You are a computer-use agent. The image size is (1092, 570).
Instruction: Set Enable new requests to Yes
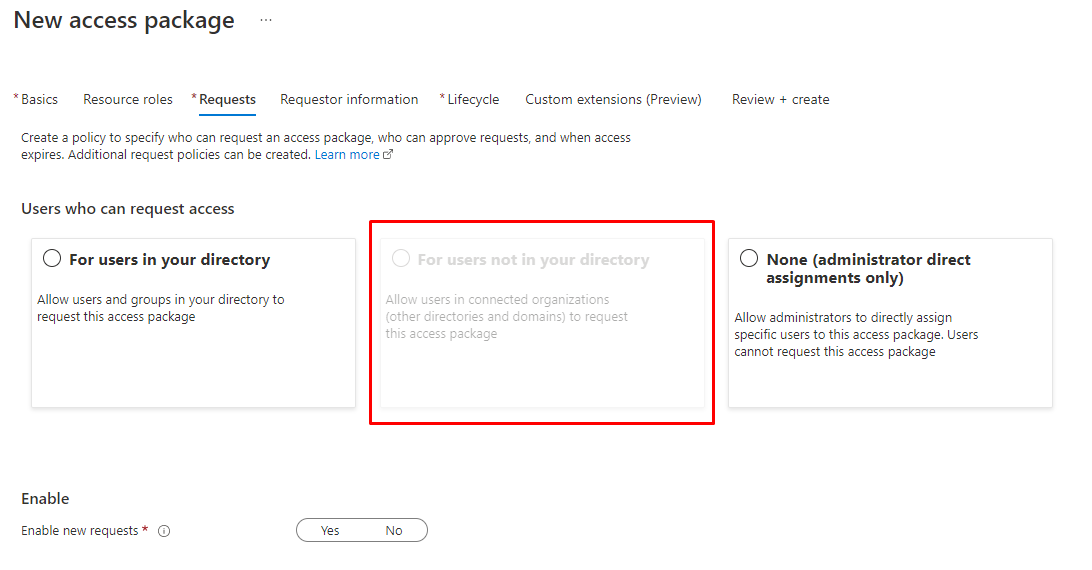[x=330, y=531]
